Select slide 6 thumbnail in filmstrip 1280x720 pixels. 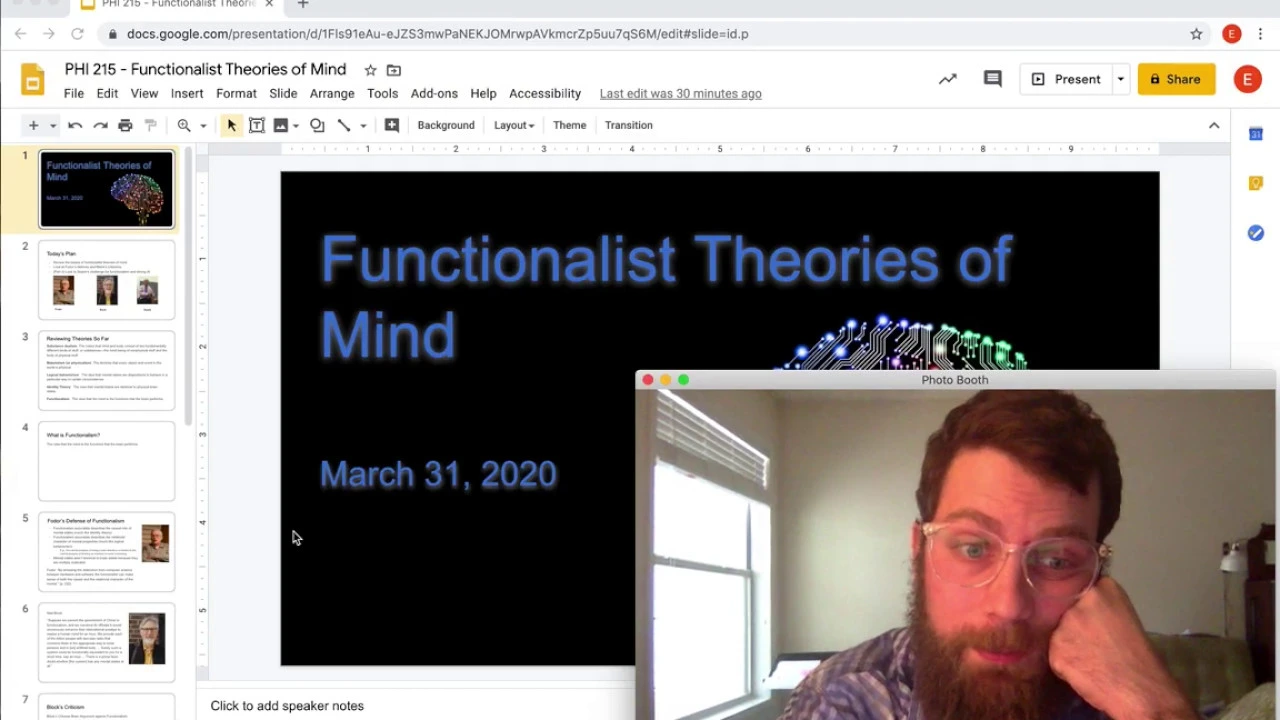pos(106,643)
